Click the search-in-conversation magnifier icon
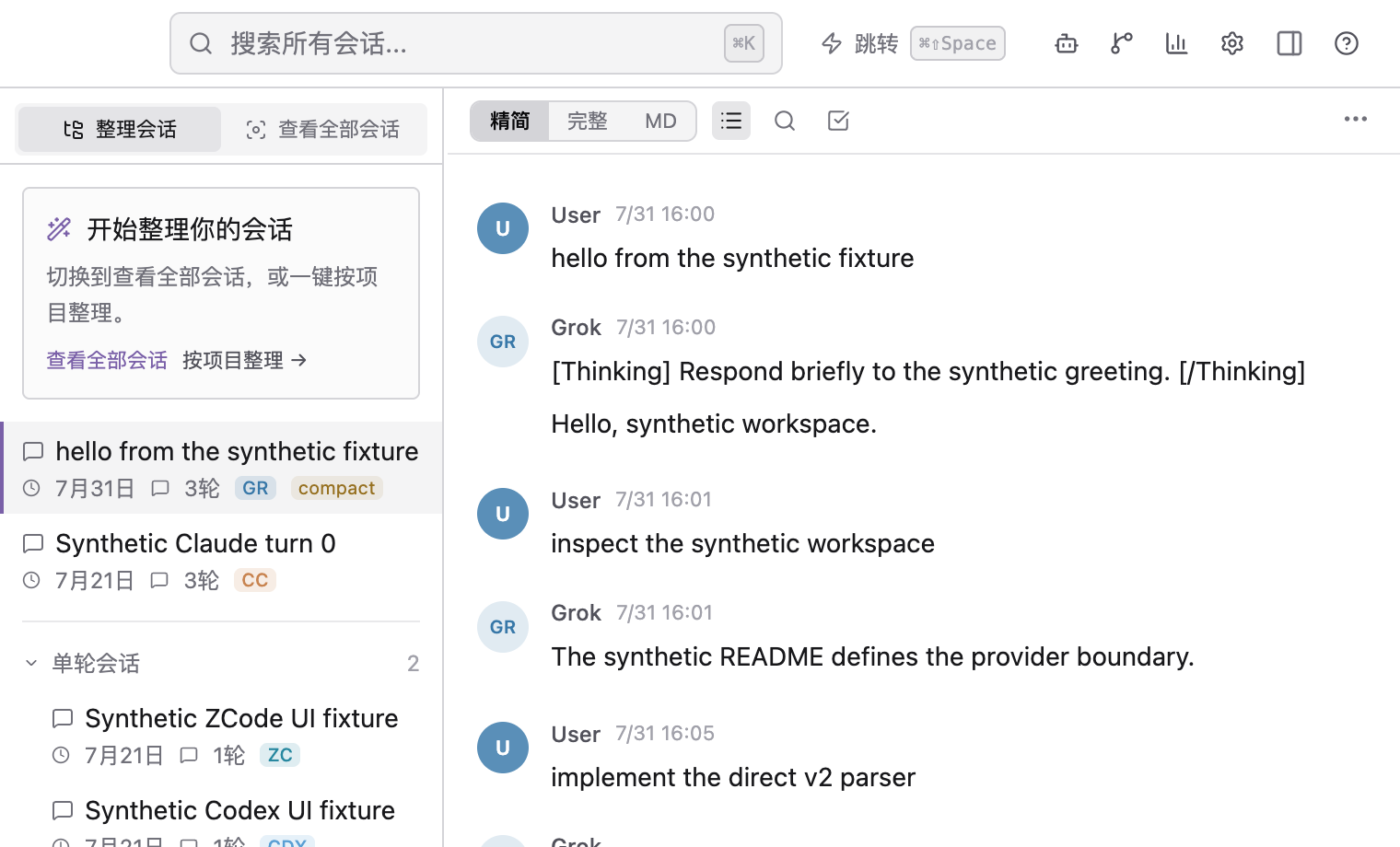Screen dimensions: 1400x847 tap(785, 121)
